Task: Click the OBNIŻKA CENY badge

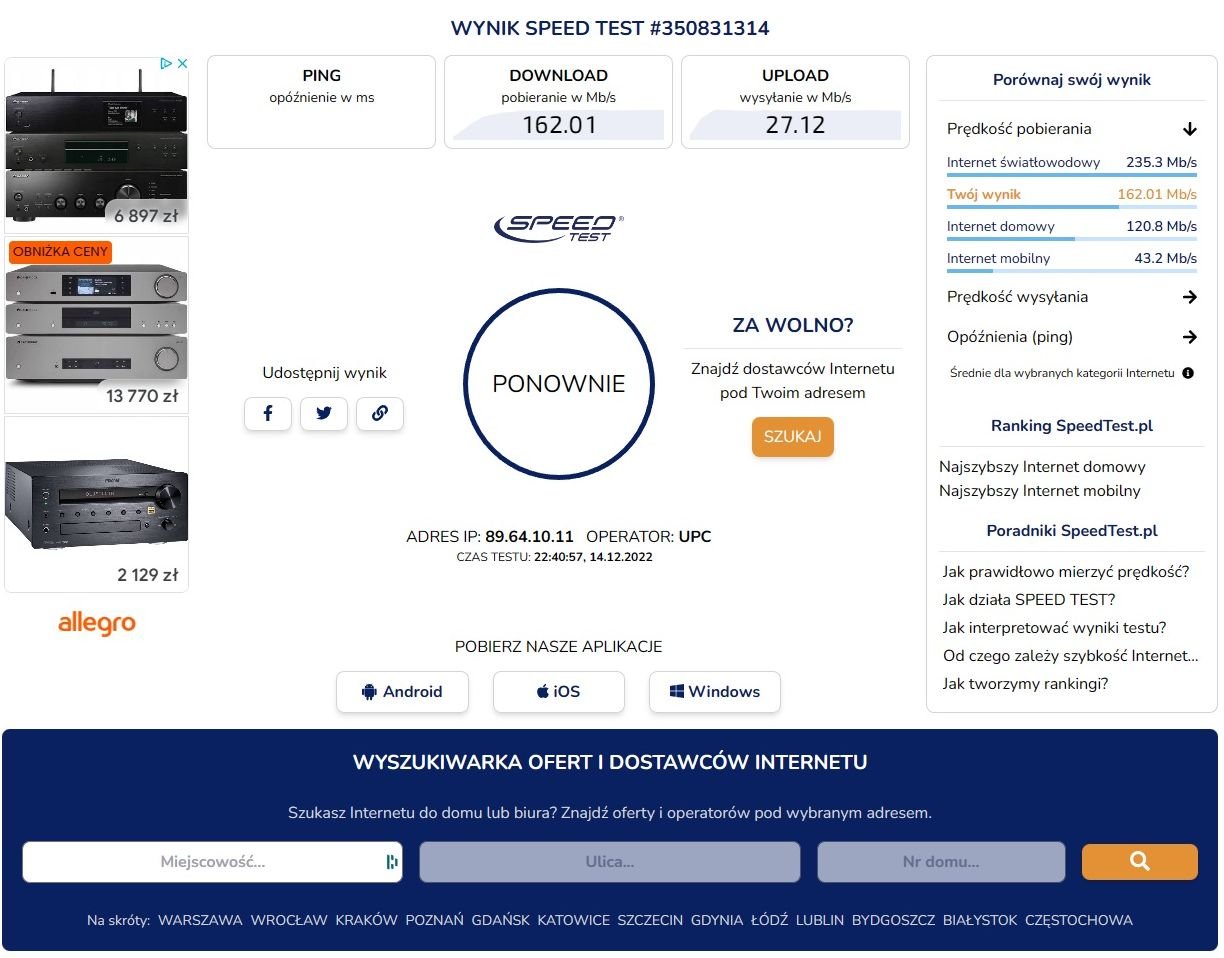Action: pyautogui.click(x=61, y=251)
